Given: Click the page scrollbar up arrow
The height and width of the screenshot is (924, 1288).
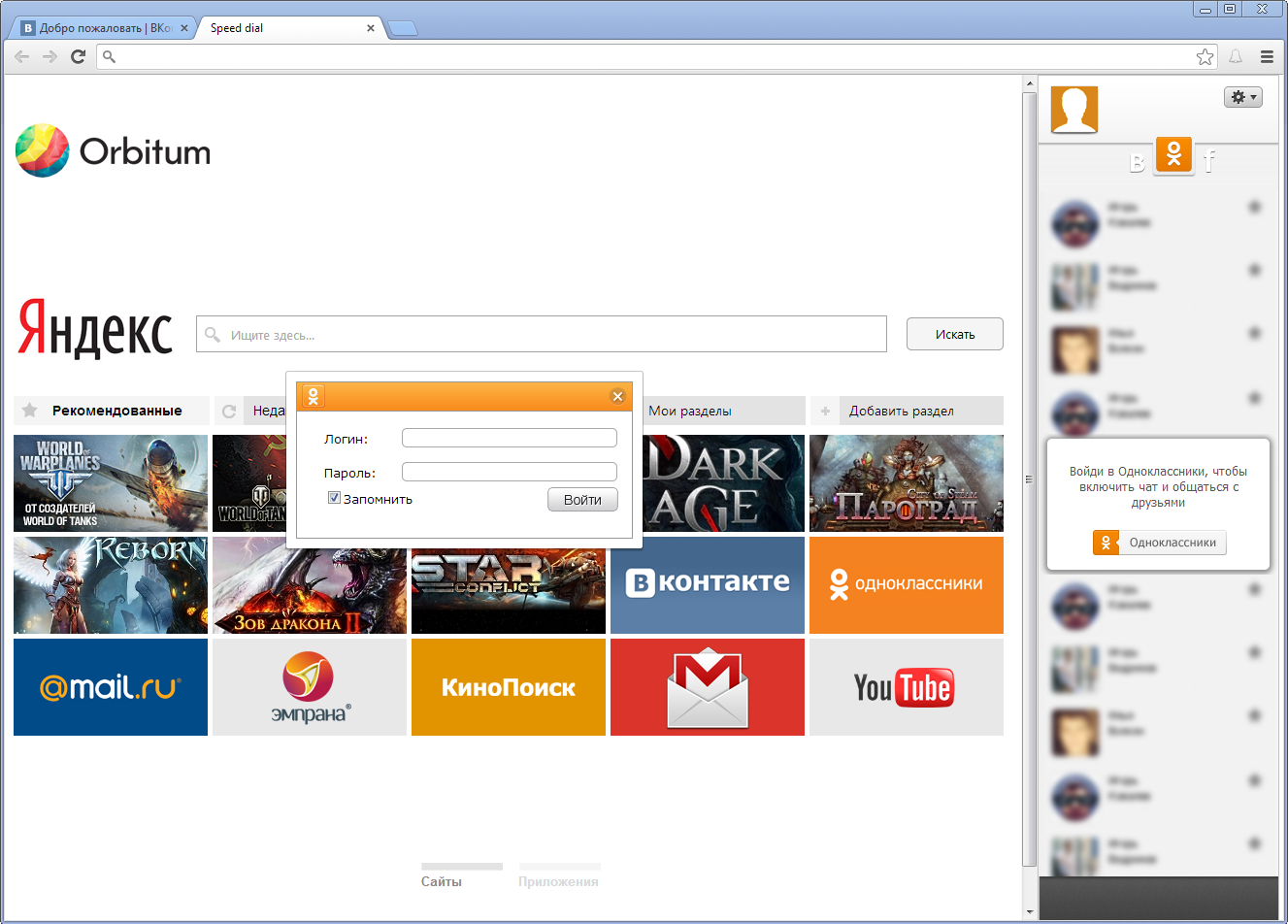Looking at the screenshot, I should pyautogui.click(x=1030, y=84).
